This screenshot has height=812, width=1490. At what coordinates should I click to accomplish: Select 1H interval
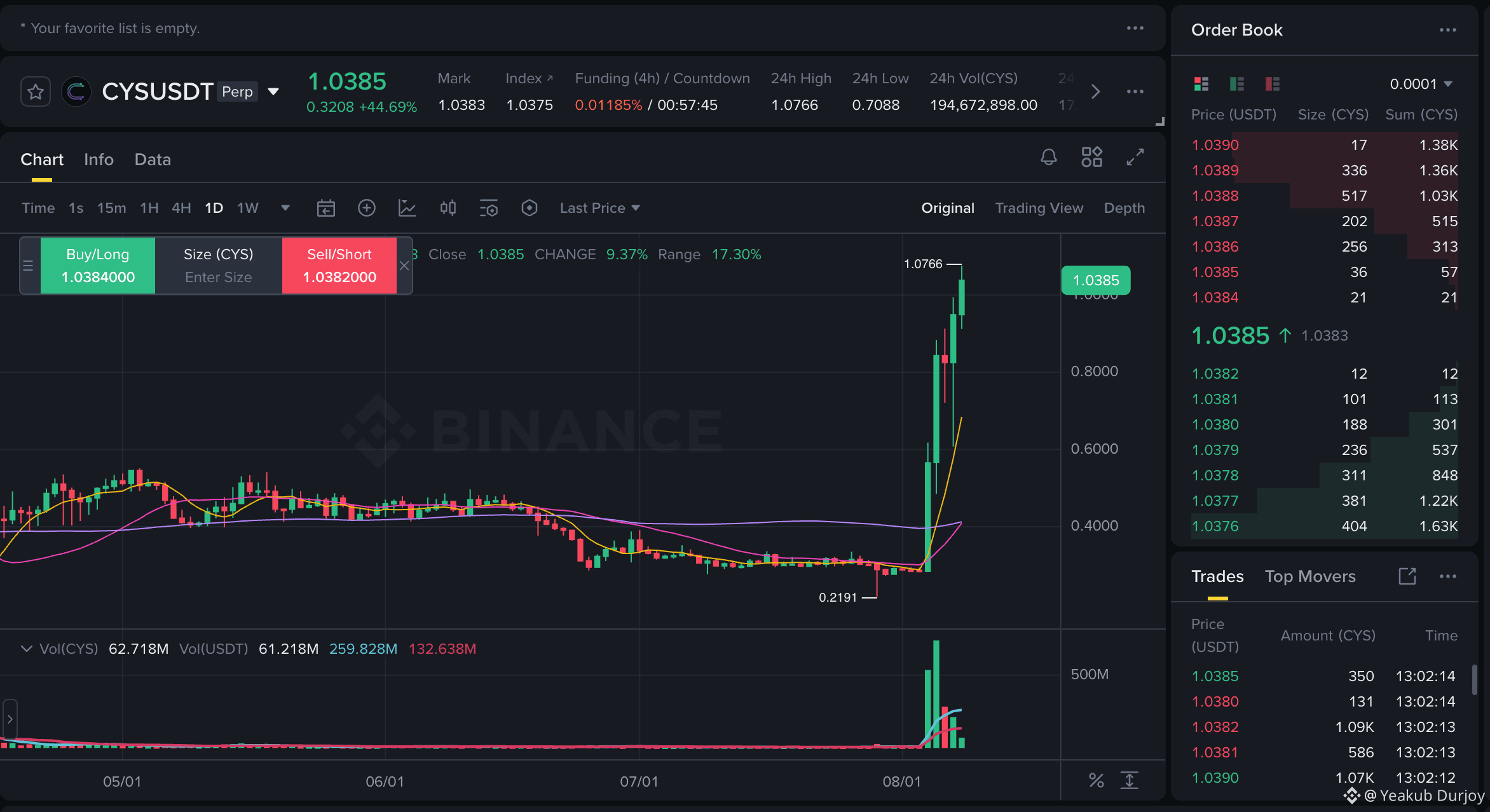(149, 208)
